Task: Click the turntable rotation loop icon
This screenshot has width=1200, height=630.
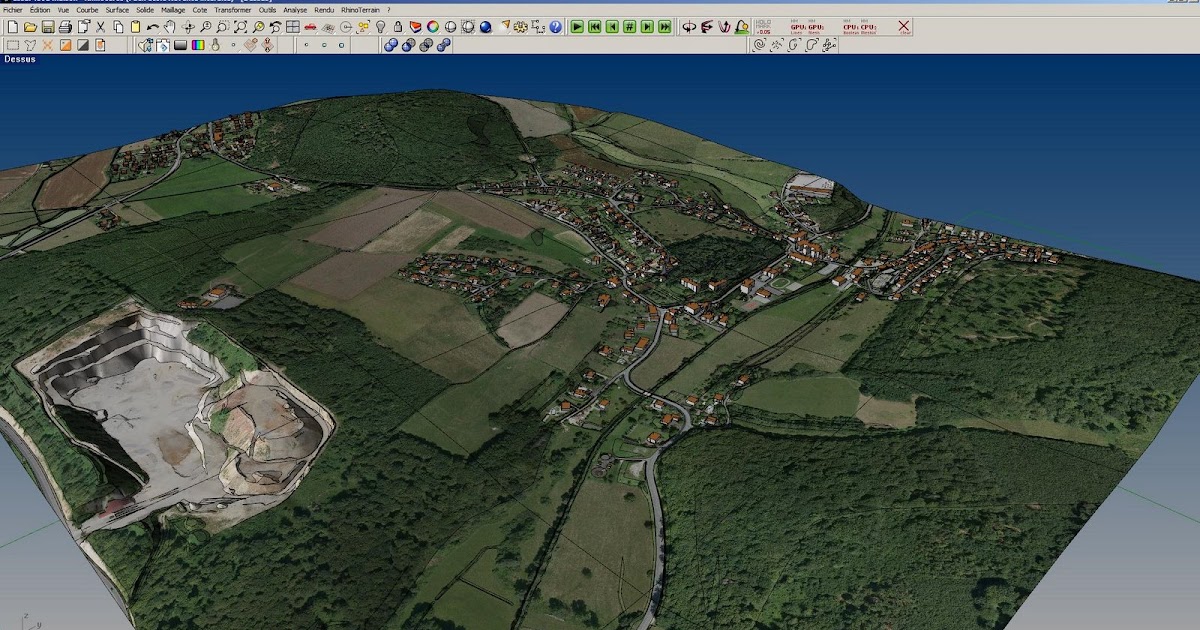Action: coord(689,27)
